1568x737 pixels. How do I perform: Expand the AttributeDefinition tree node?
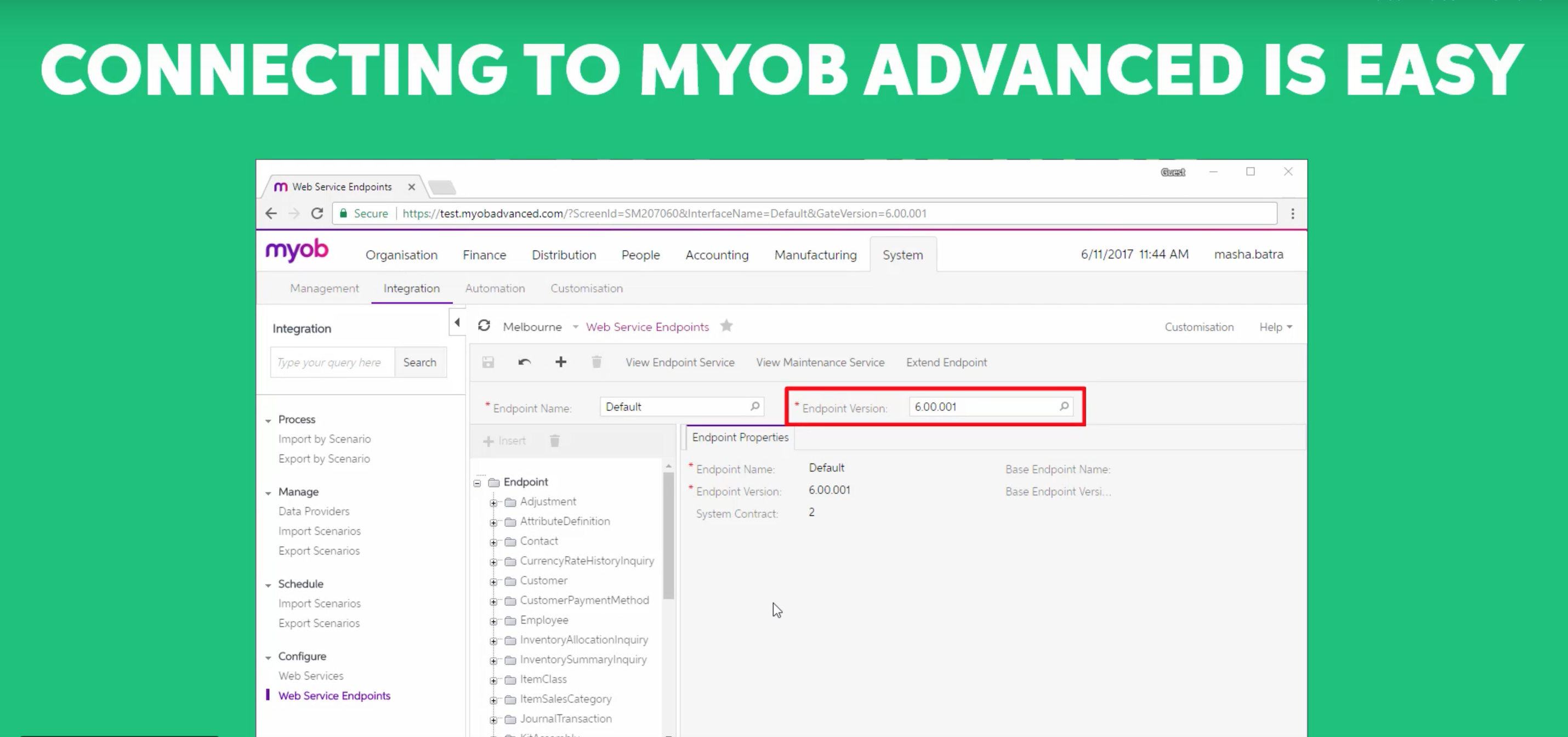pos(493,522)
